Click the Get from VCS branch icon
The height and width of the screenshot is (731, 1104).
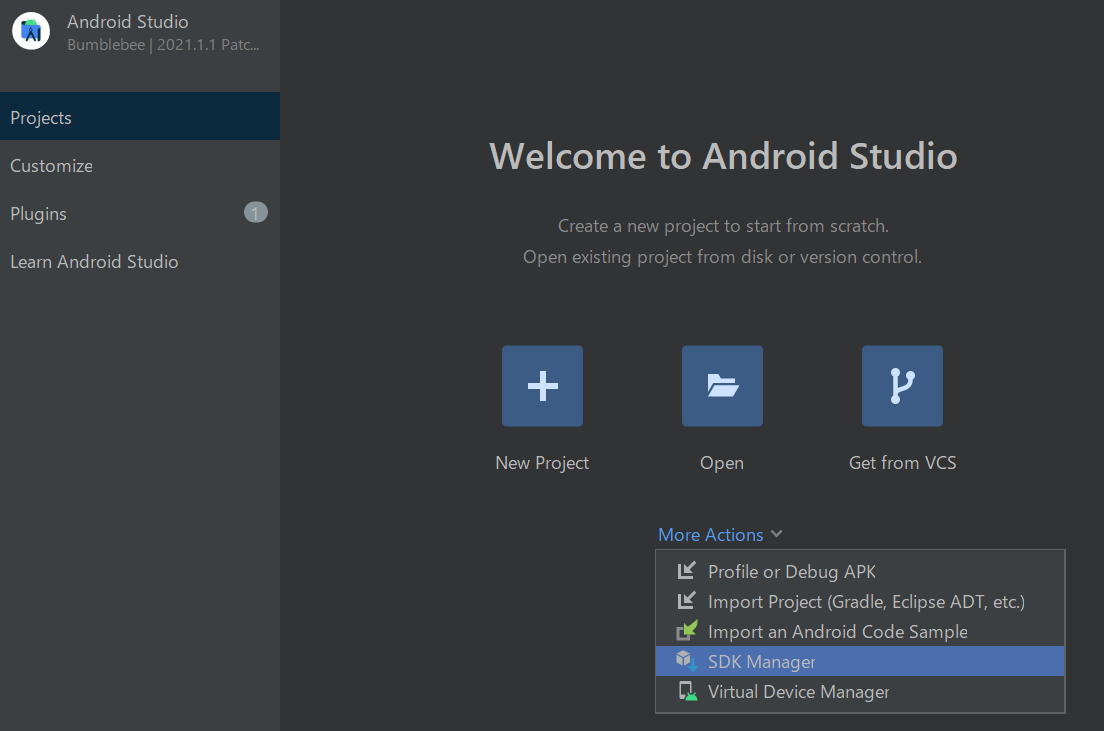tap(902, 385)
